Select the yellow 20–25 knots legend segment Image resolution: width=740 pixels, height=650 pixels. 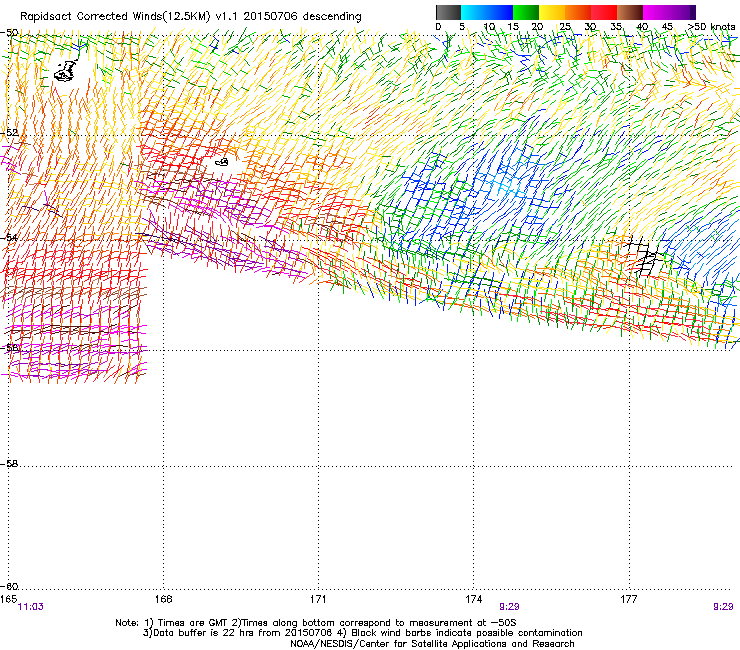[x=552, y=12]
